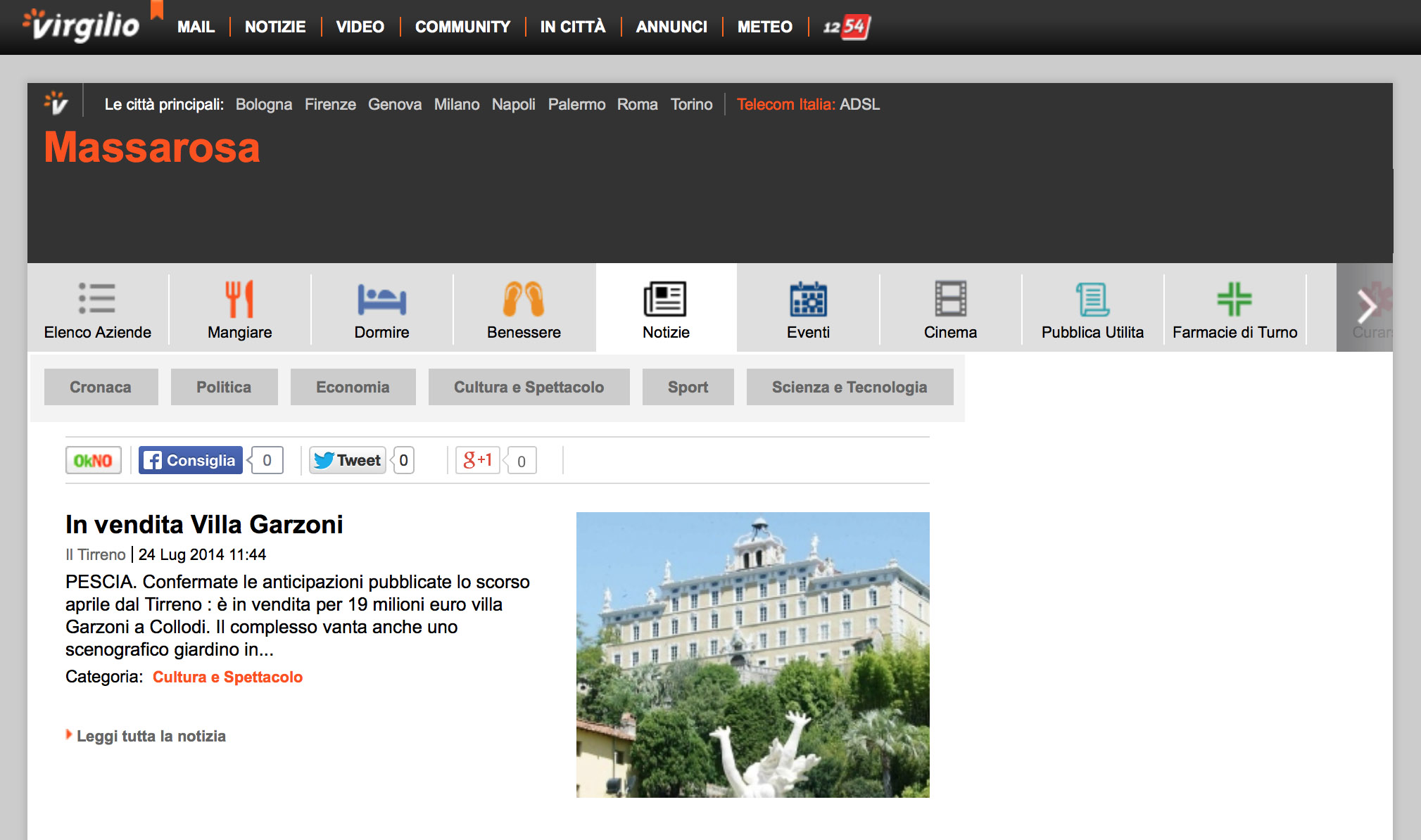
Task: Click the Facebook Consiglia button
Action: coord(191,460)
